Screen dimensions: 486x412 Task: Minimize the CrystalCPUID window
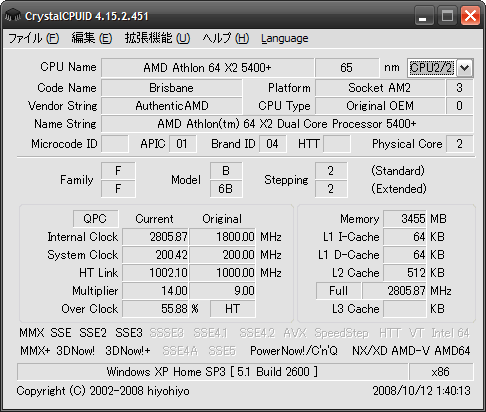(x=423, y=16)
